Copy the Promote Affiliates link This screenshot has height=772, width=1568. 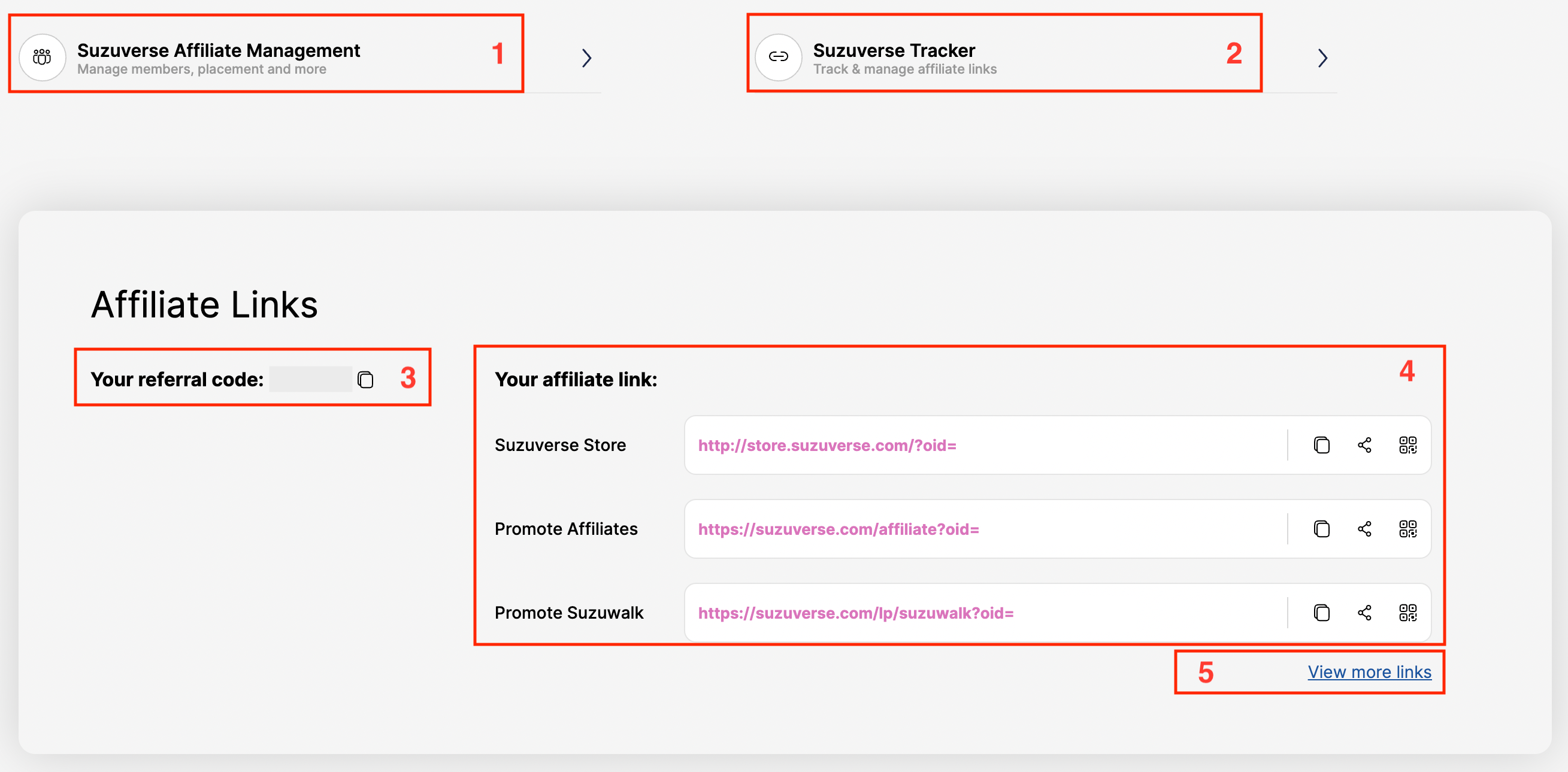1321,528
